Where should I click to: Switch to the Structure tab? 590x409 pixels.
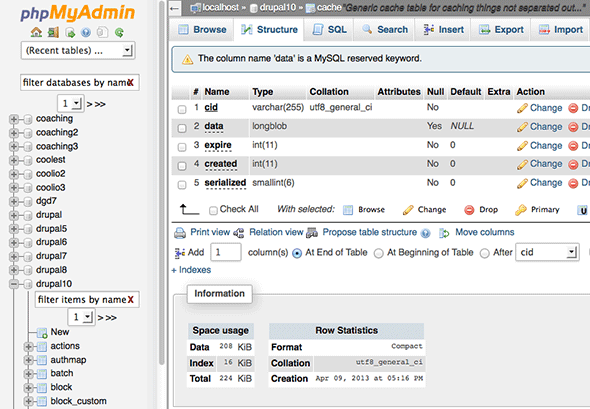click(269, 29)
